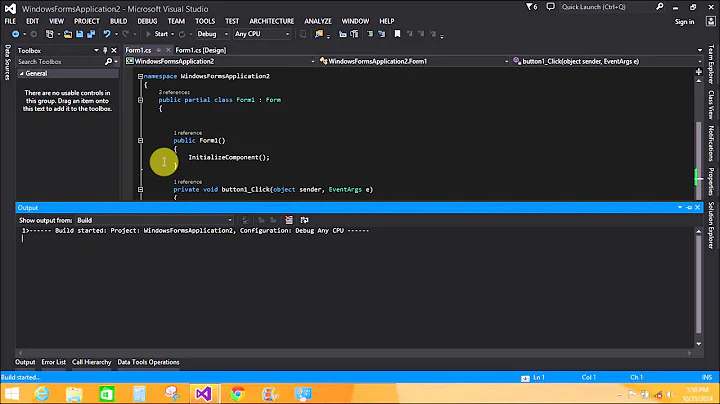
Task: Open Internet Explorer from the taskbar
Action: (42, 394)
